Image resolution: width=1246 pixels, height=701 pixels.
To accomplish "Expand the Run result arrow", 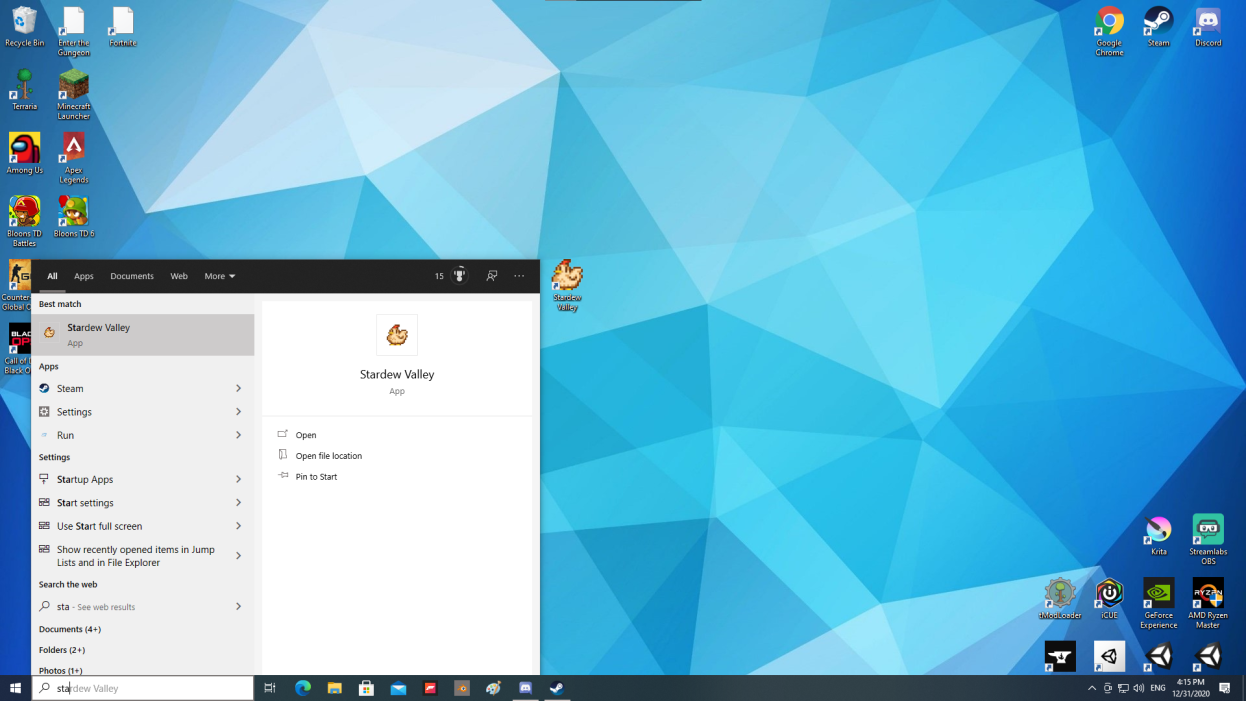I will 238,435.
